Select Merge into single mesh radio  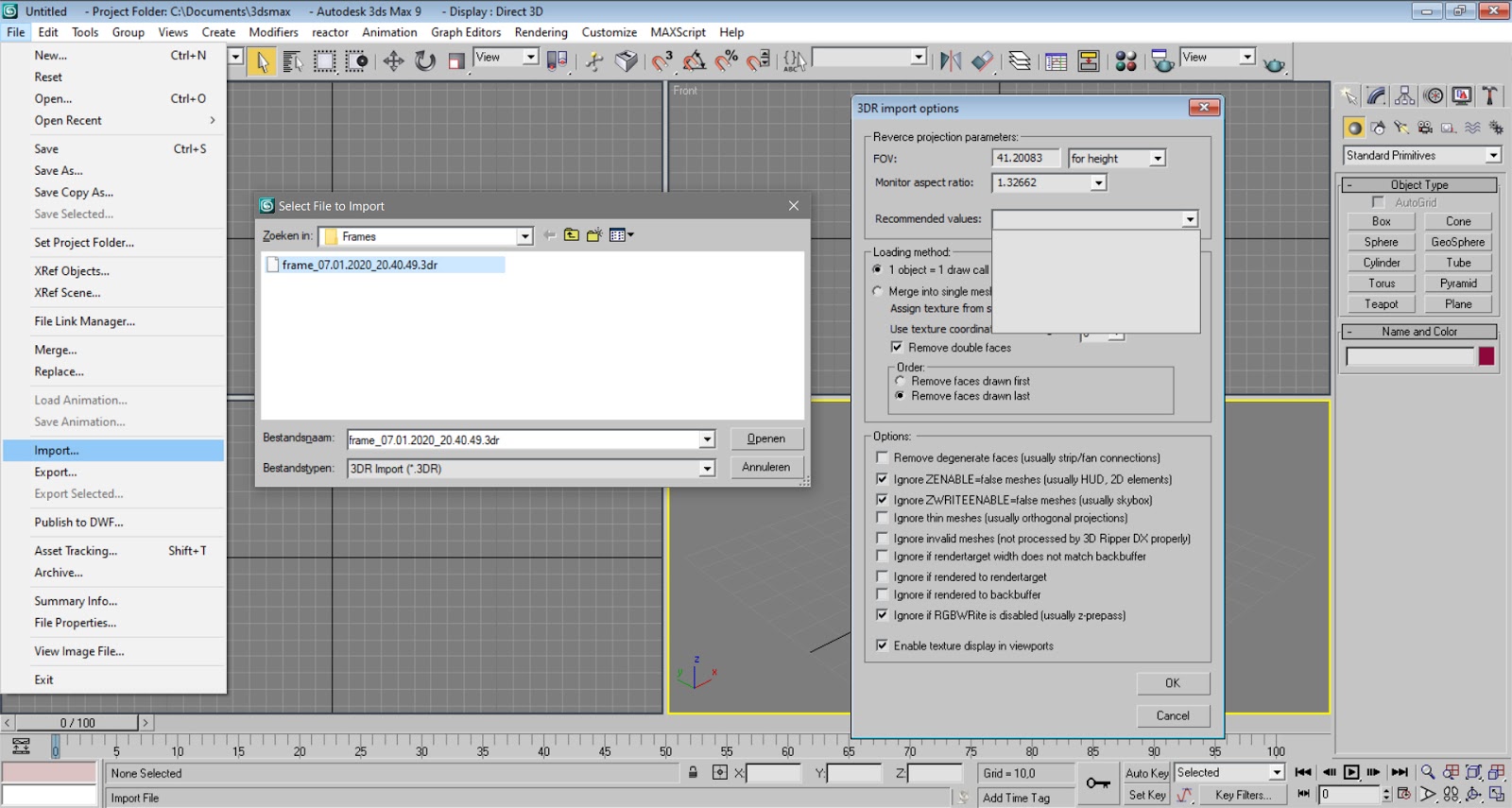click(877, 292)
